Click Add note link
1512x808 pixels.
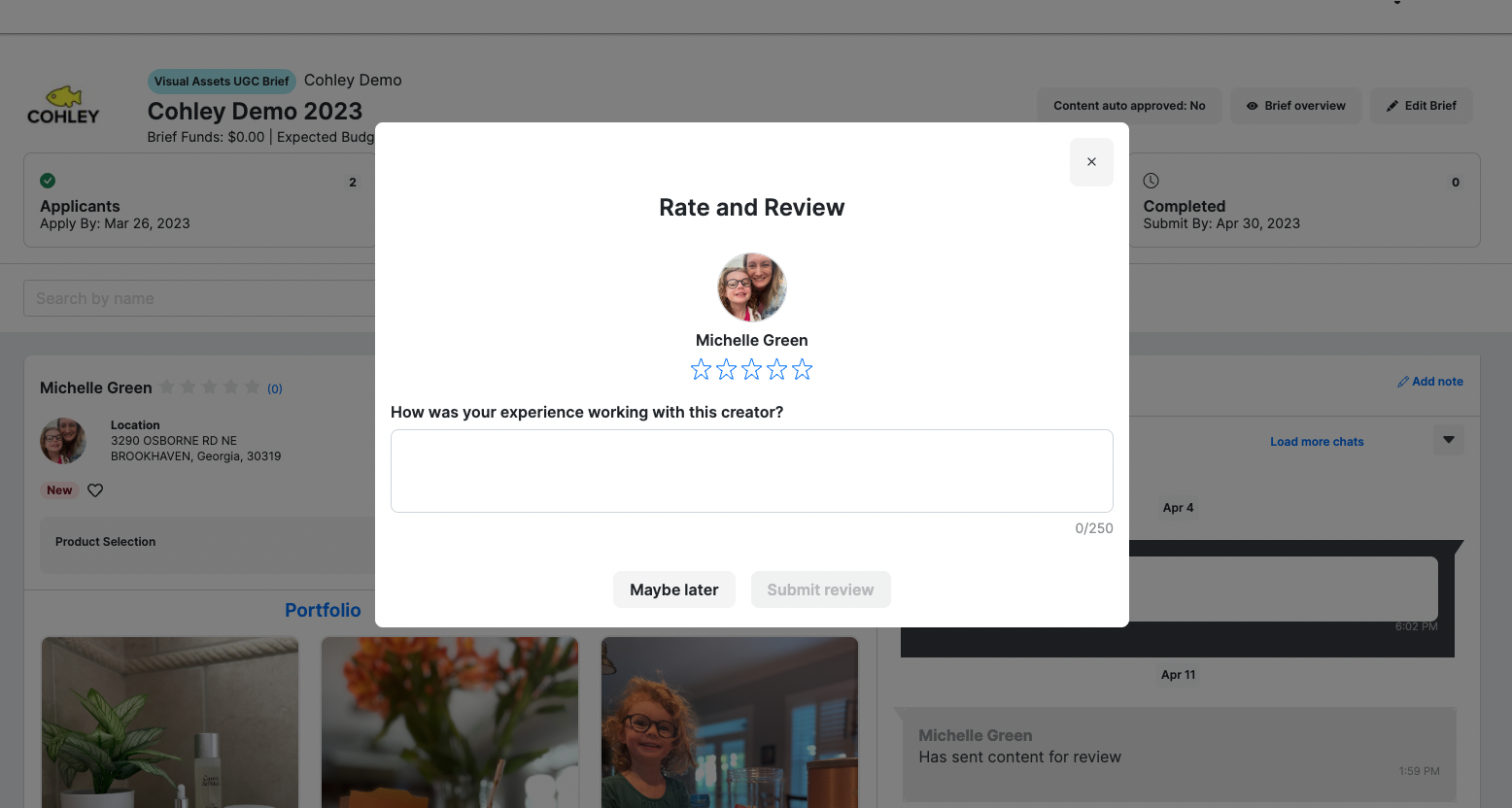coord(1430,382)
